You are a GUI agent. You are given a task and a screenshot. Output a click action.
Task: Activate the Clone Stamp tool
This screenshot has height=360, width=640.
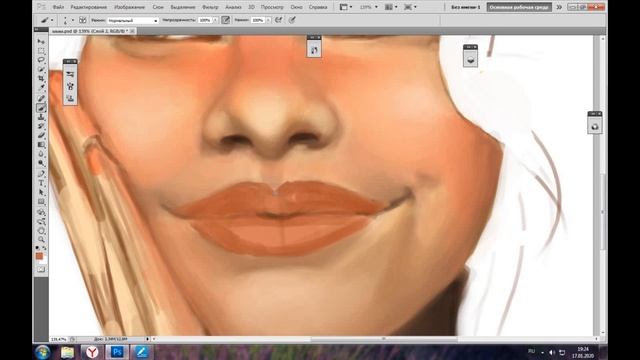(41, 117)
